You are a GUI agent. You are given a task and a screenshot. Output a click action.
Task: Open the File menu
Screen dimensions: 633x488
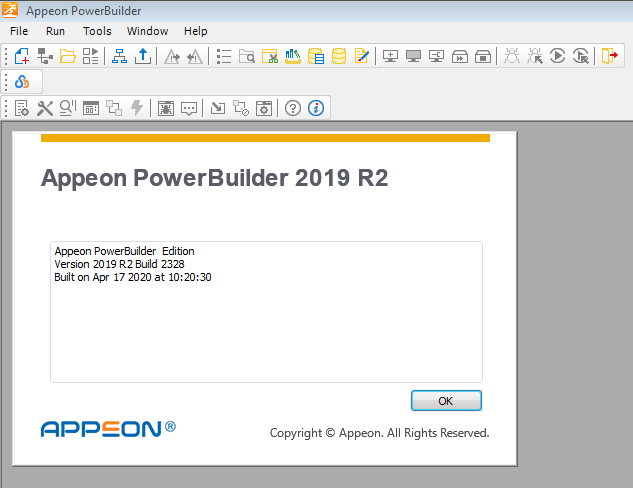coord(19,31)
